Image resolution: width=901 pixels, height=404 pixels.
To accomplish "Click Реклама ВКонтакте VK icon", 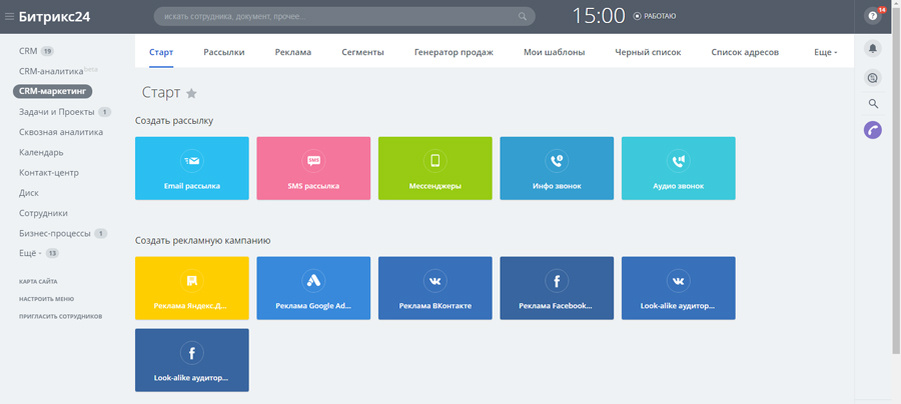I will pos(435,281).
